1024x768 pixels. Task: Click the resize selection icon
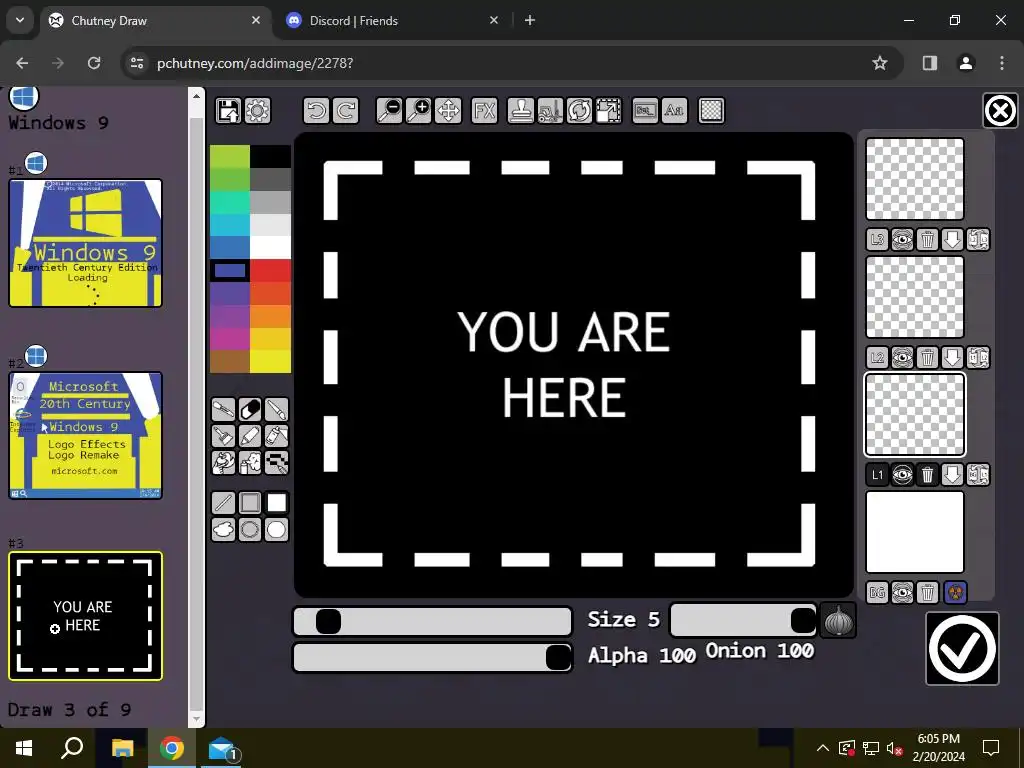coord(609,110)
